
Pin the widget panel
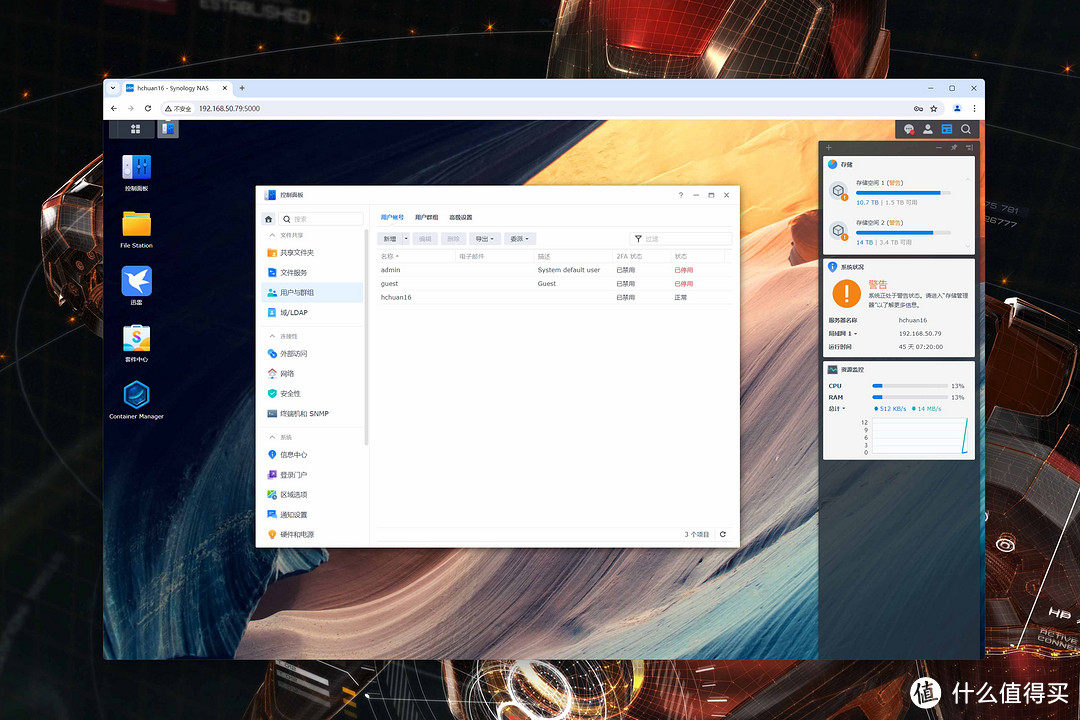click(x=954, y=147)
